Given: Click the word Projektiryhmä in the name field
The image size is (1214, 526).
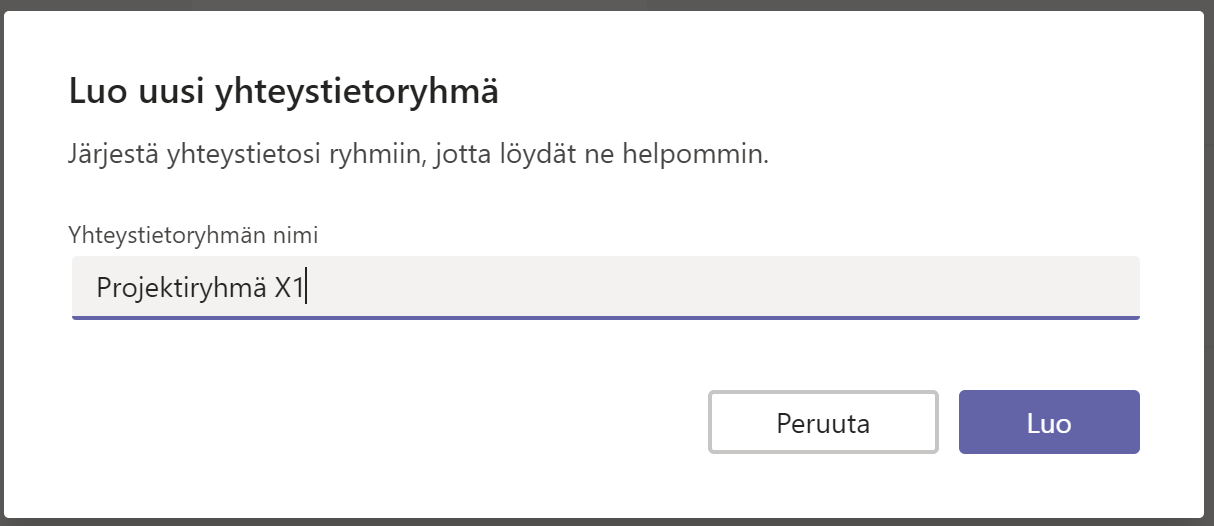Looking at the screenshot, I should 182,288.
